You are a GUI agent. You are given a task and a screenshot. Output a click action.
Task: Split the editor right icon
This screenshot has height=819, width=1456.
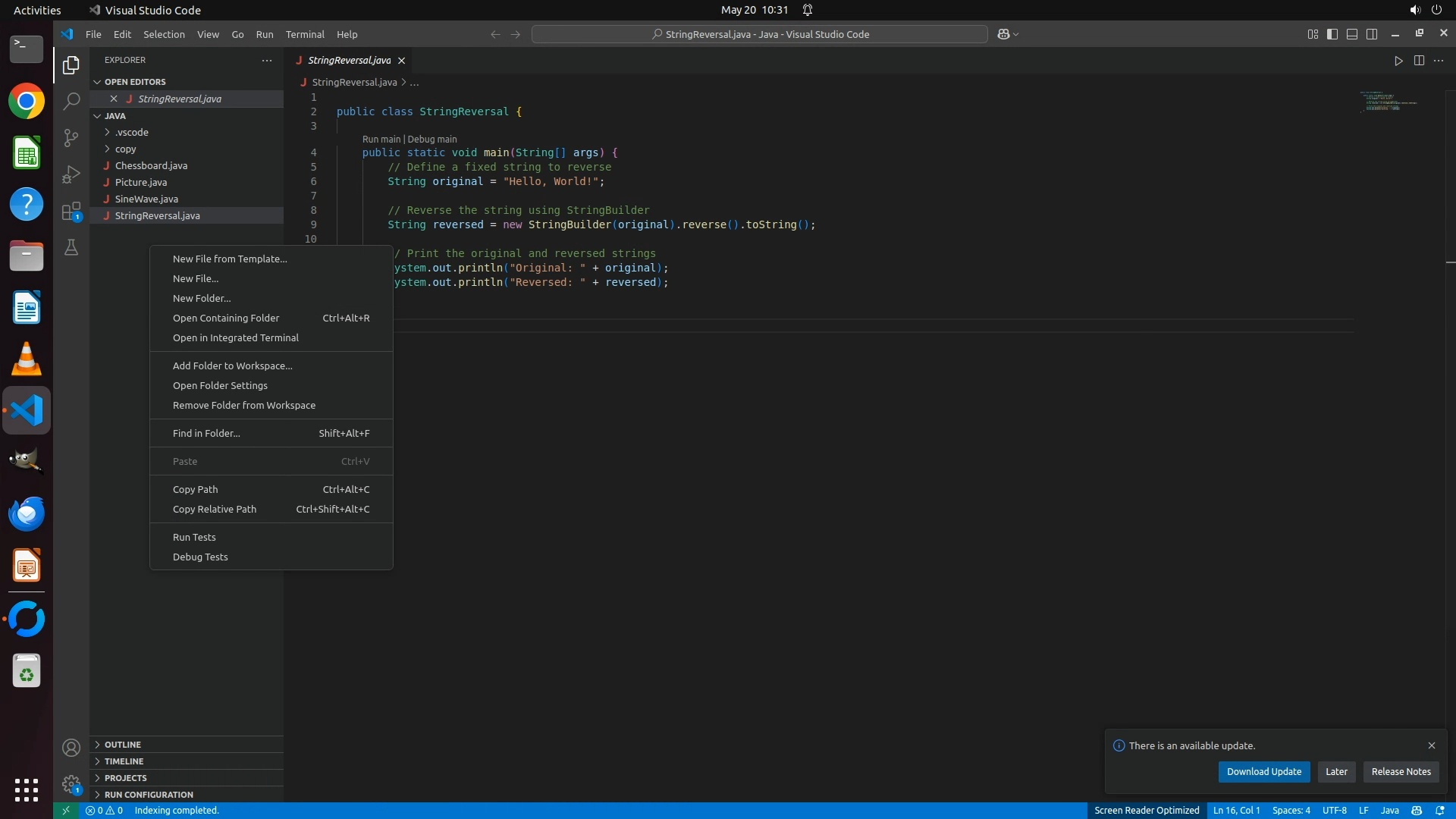coord(1419,61)
